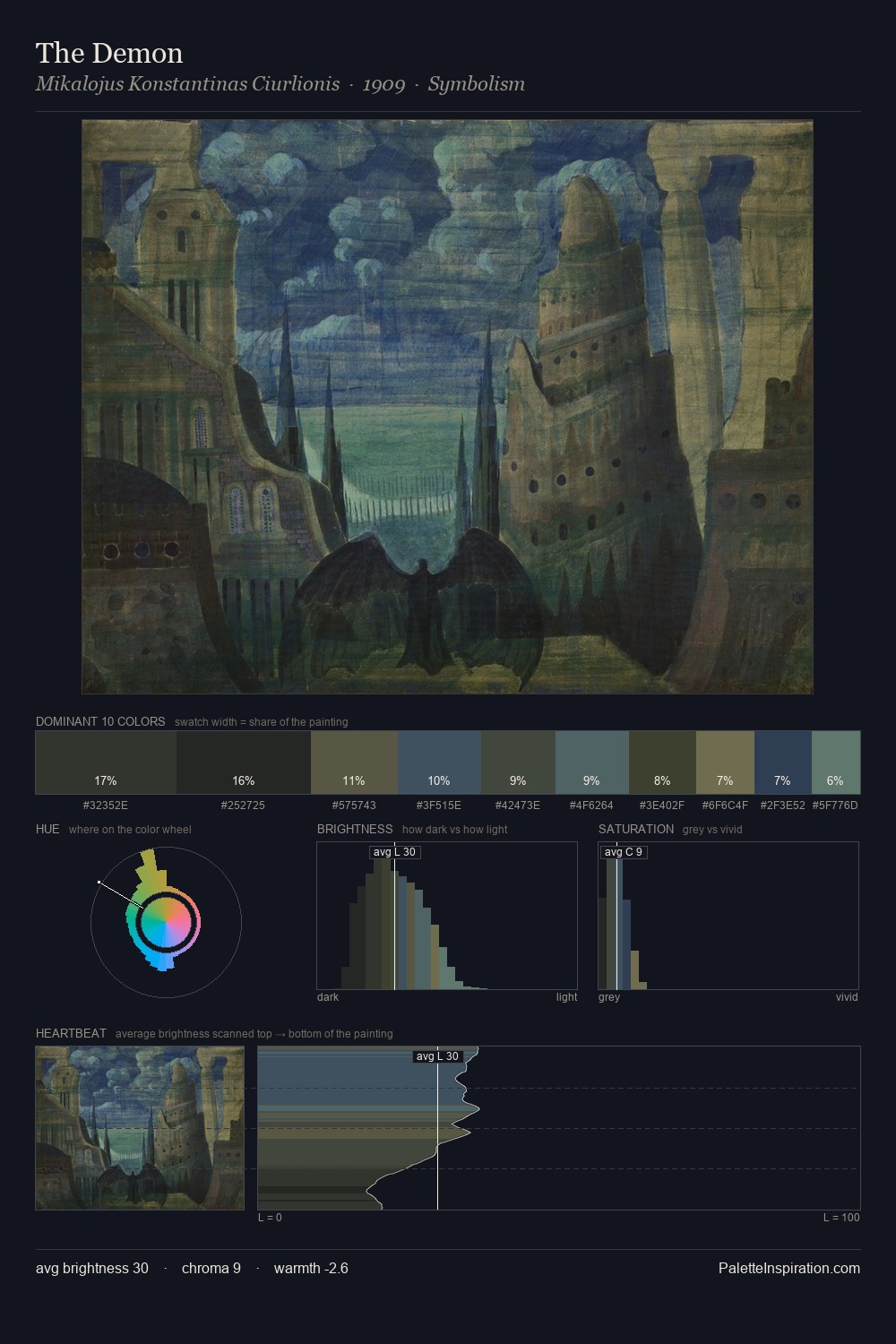Viewport: 896px width, 1344px height.
Task: Click the 'HEARTBEAT' section heading
Action: pyautogui.click(x=71, y=1033)
